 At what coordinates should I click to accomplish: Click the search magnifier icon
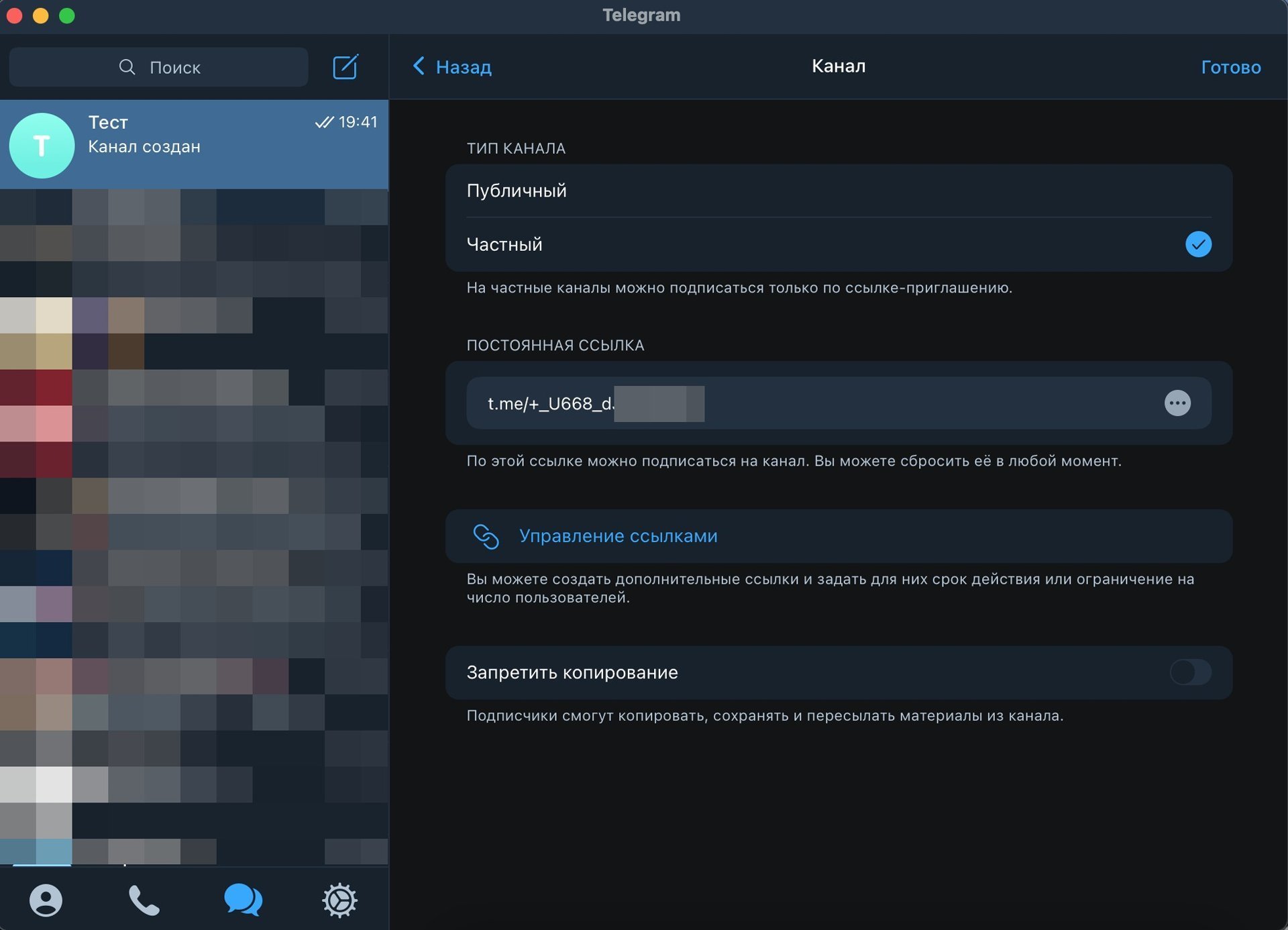coord(127,66)
